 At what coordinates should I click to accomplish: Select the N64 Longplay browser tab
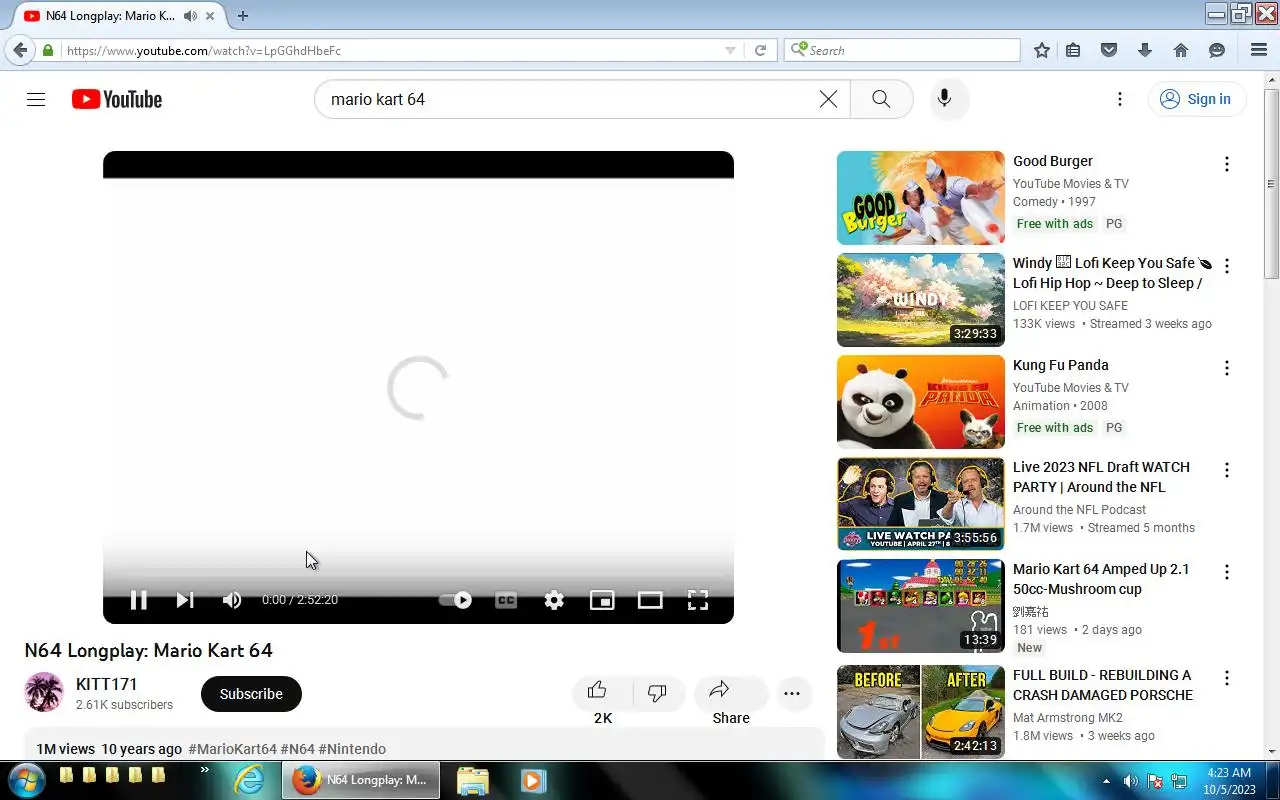pos(110,16)
